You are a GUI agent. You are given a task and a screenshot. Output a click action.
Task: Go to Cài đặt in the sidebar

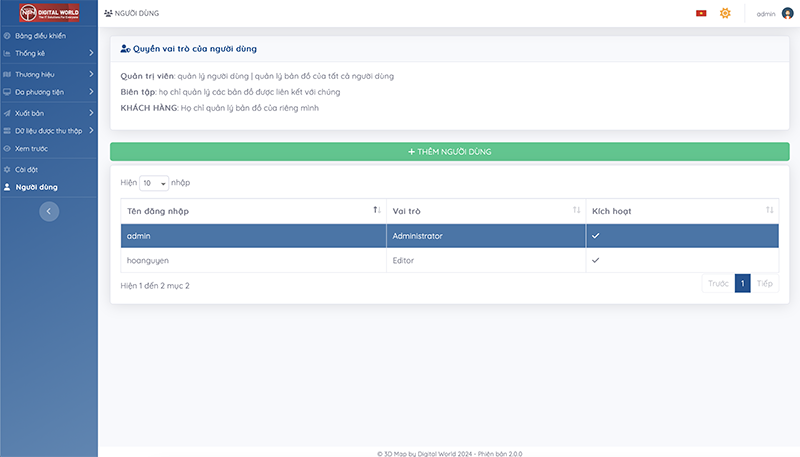pyautogui.click(x=27, y=169)
